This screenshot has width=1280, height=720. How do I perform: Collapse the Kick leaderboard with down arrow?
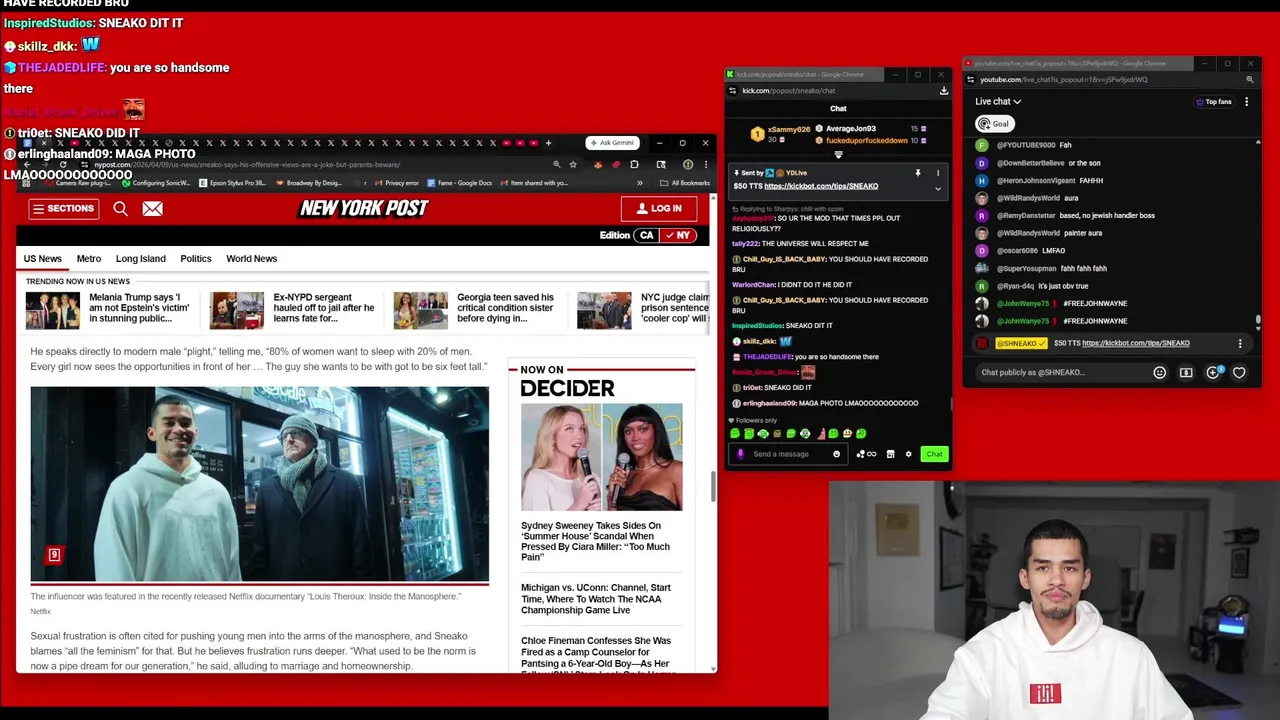pos(838,155)
